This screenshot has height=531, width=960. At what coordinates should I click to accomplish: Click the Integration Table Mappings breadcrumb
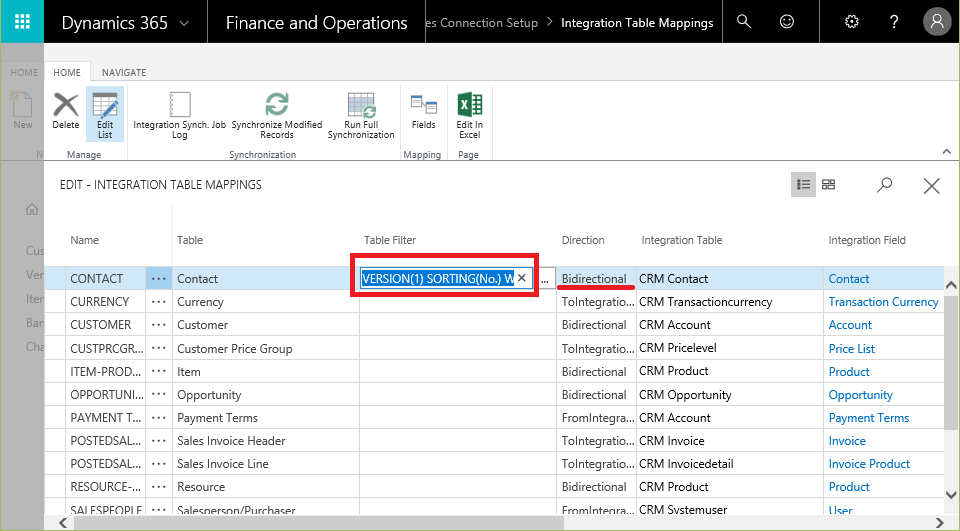pos(637,23)
